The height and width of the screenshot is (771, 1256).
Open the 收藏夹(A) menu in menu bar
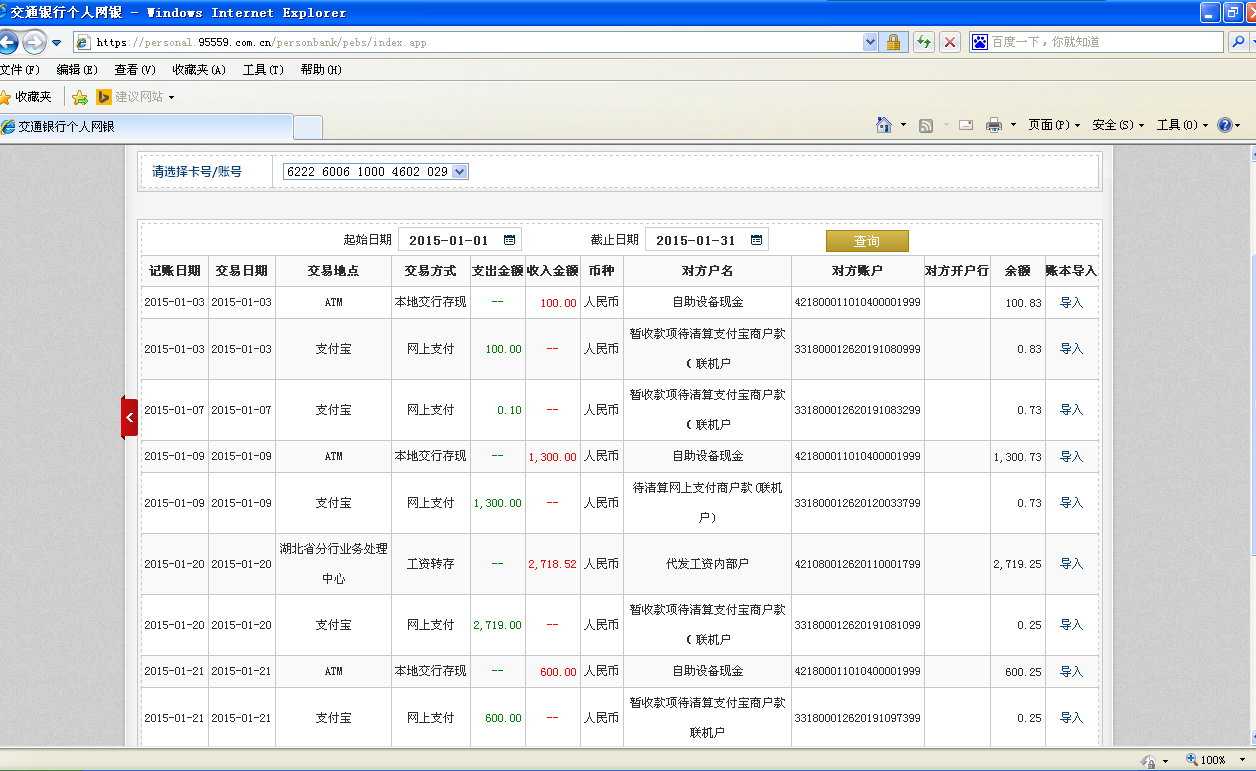(x=198, y=70)
